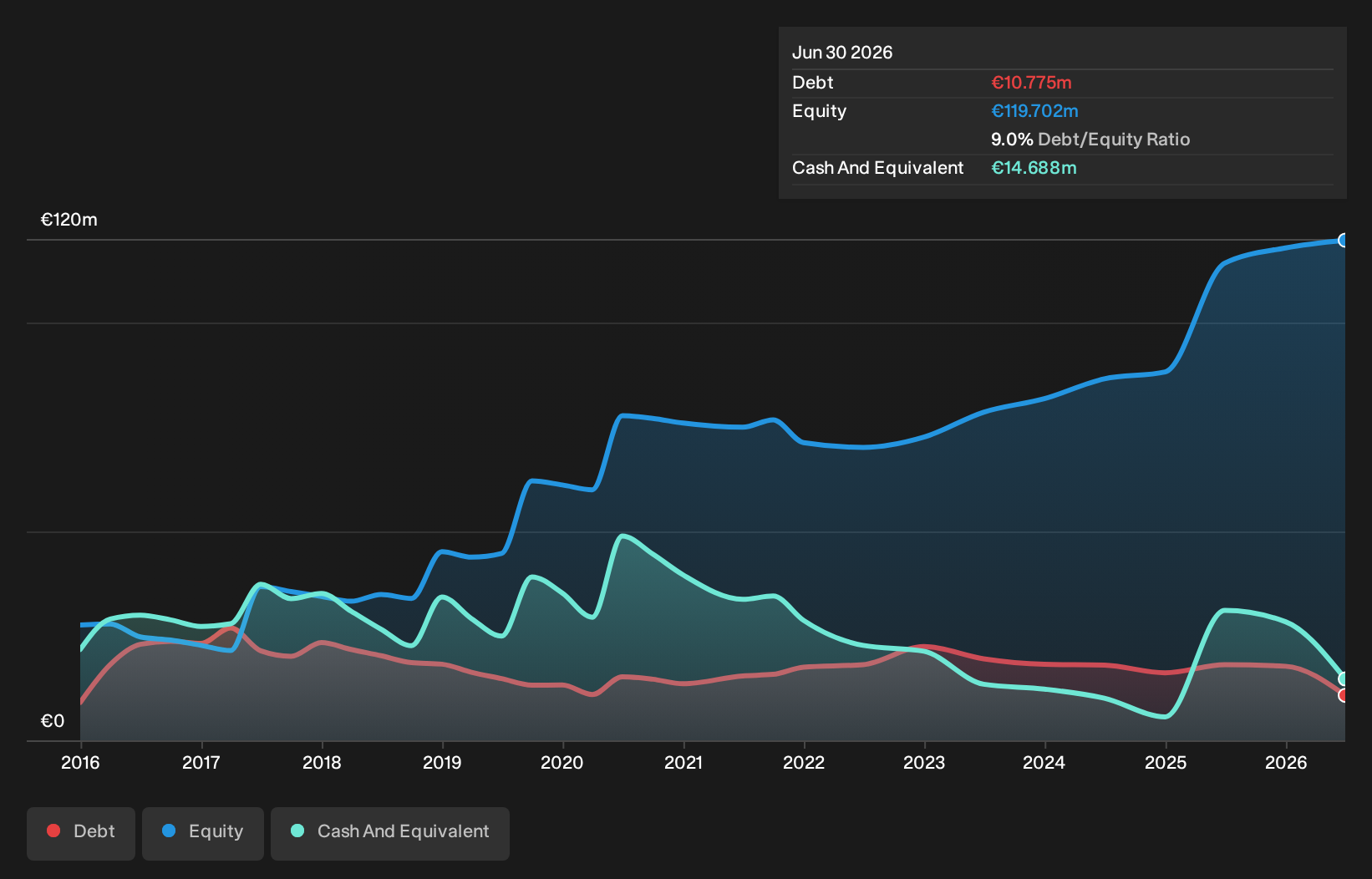The height and width of the screenshot is (879, 1372).
Task: Toggle the Equity series legend button
Action: [203, 833]
